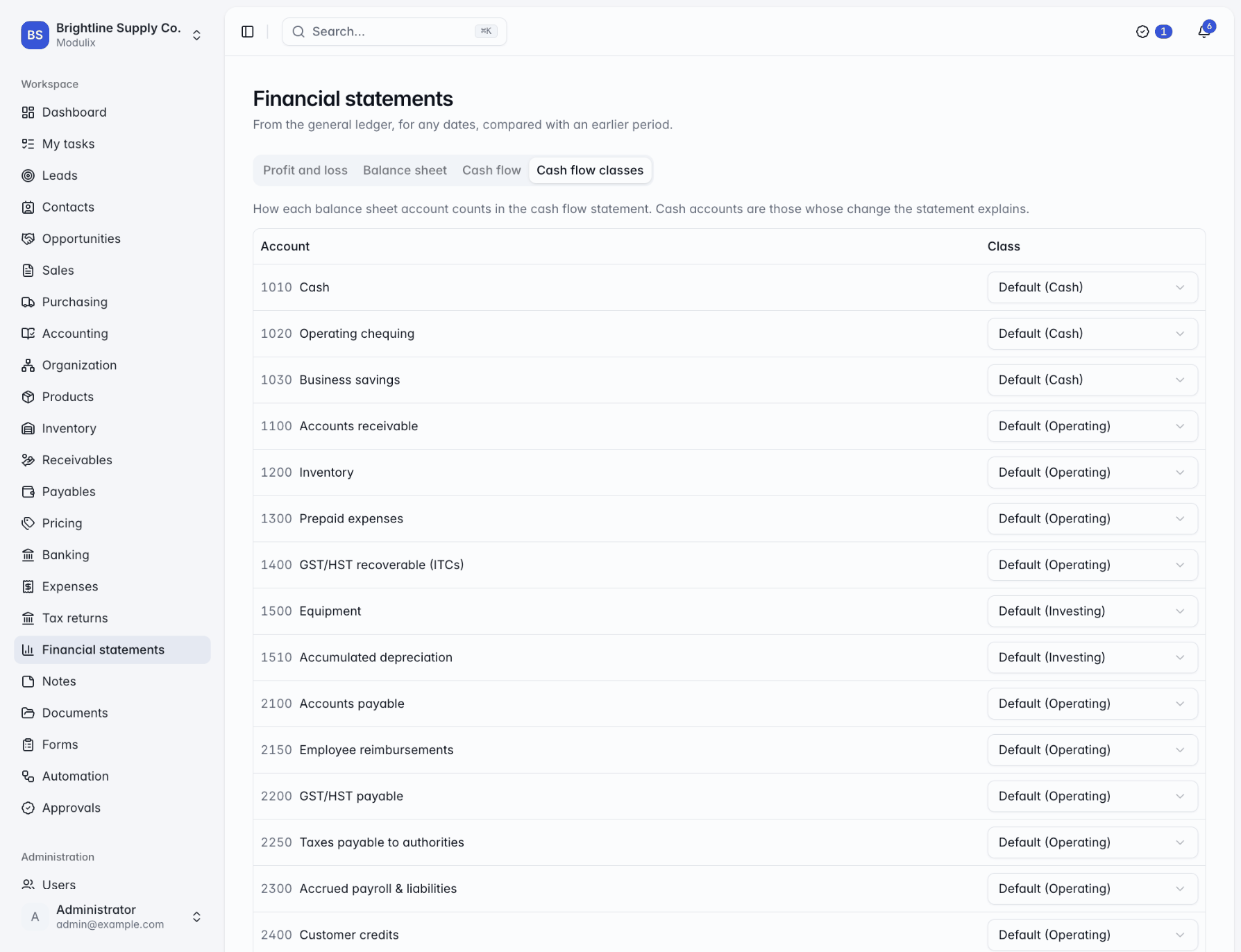Click the Organization chart icon

(28, 365)
